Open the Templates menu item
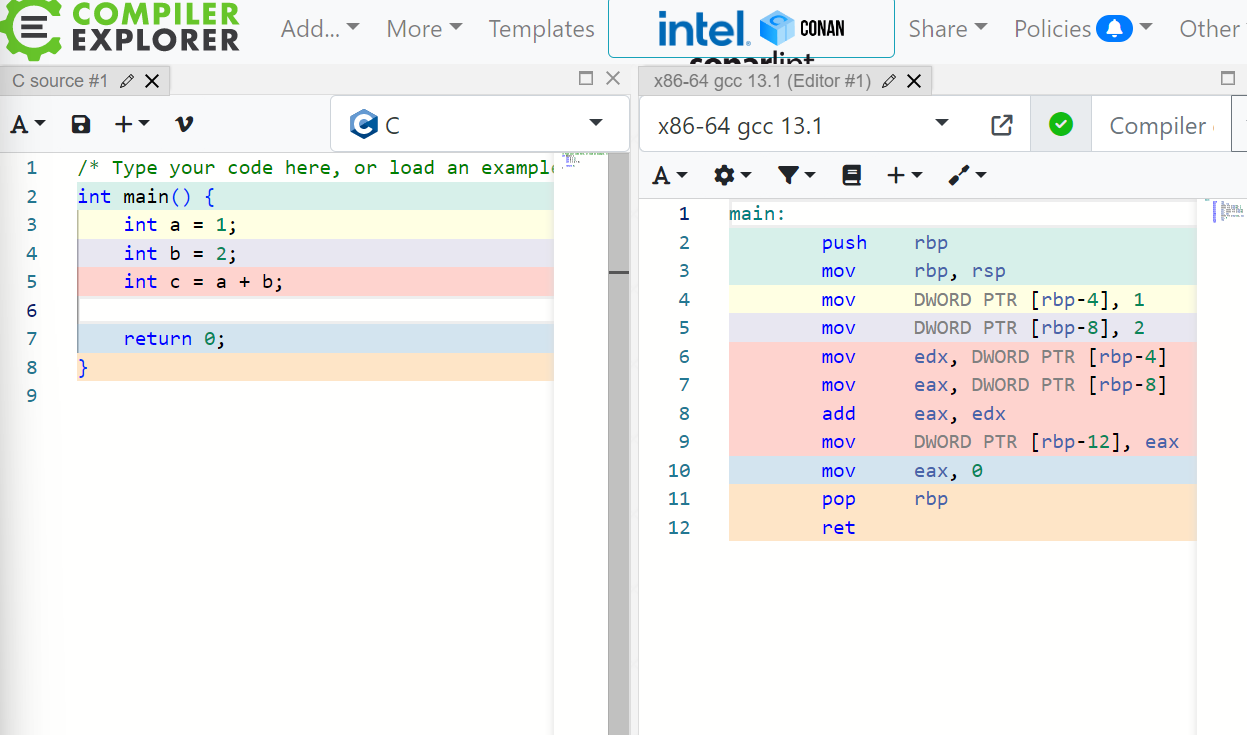Screen dimensions: 1247x735 click(x=541, y=29)
